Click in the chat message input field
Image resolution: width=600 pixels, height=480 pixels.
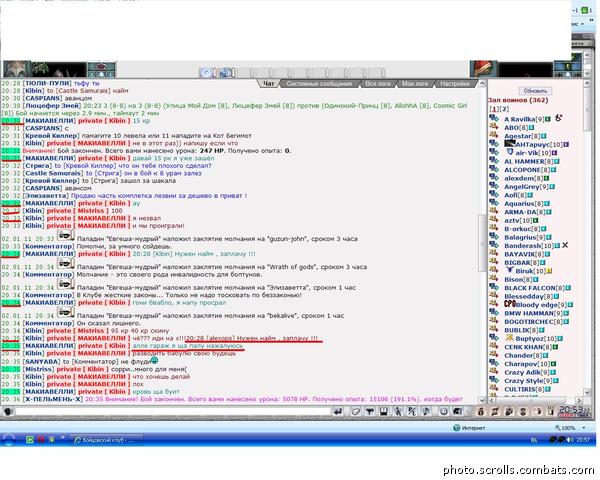coord(172,411)
